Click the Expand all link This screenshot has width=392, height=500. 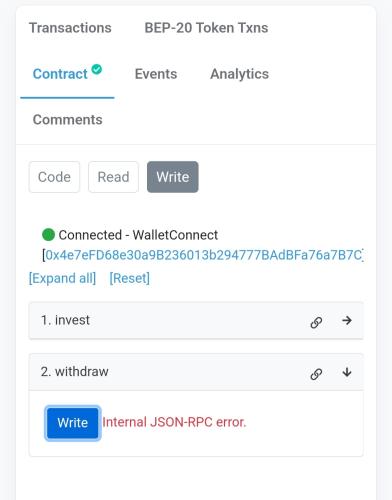(x=62, y=278)
